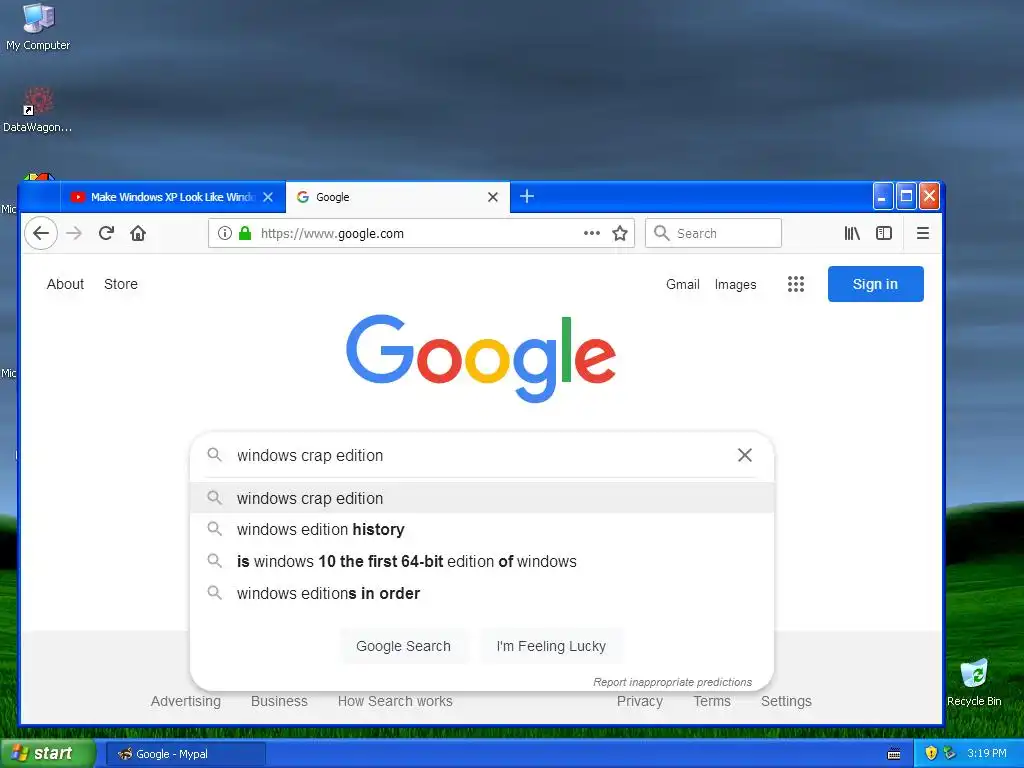Click Google - Mypal taskbar button

coord(185,754)
